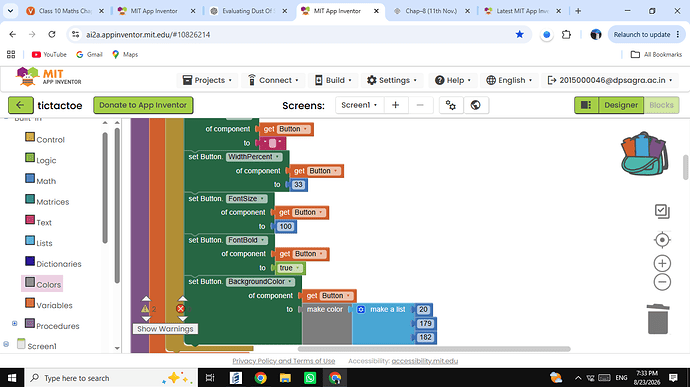Open the accessibility.mit.edu link

tap(425, 361)
